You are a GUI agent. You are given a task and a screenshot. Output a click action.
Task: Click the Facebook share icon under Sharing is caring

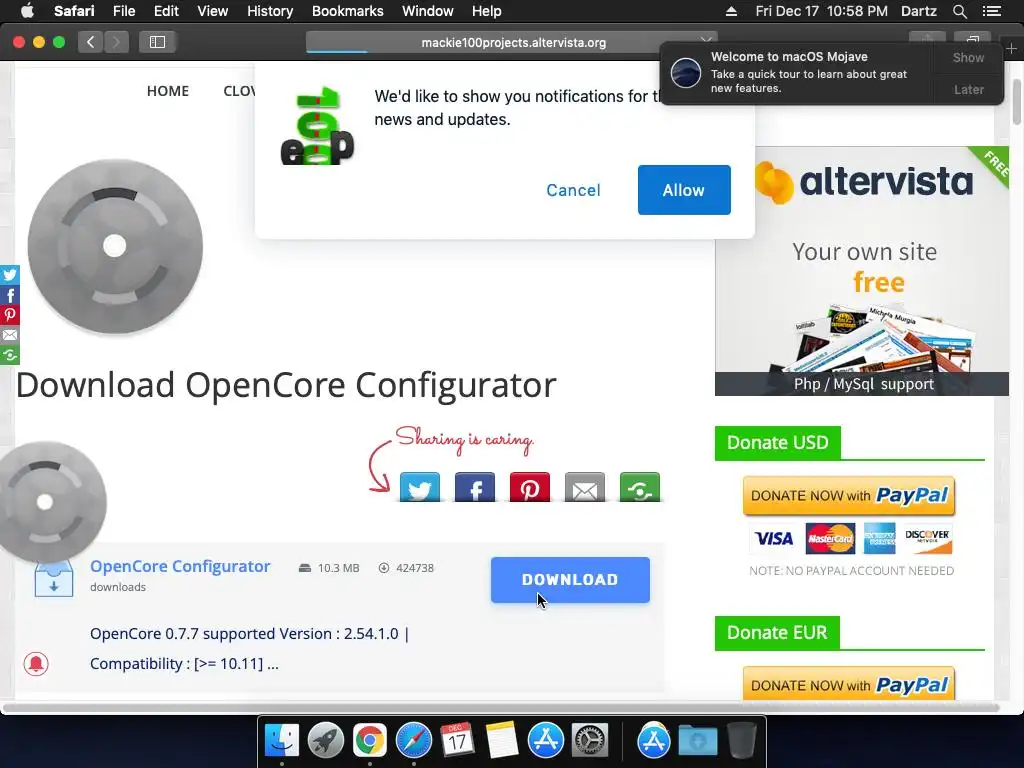point(474,487)
